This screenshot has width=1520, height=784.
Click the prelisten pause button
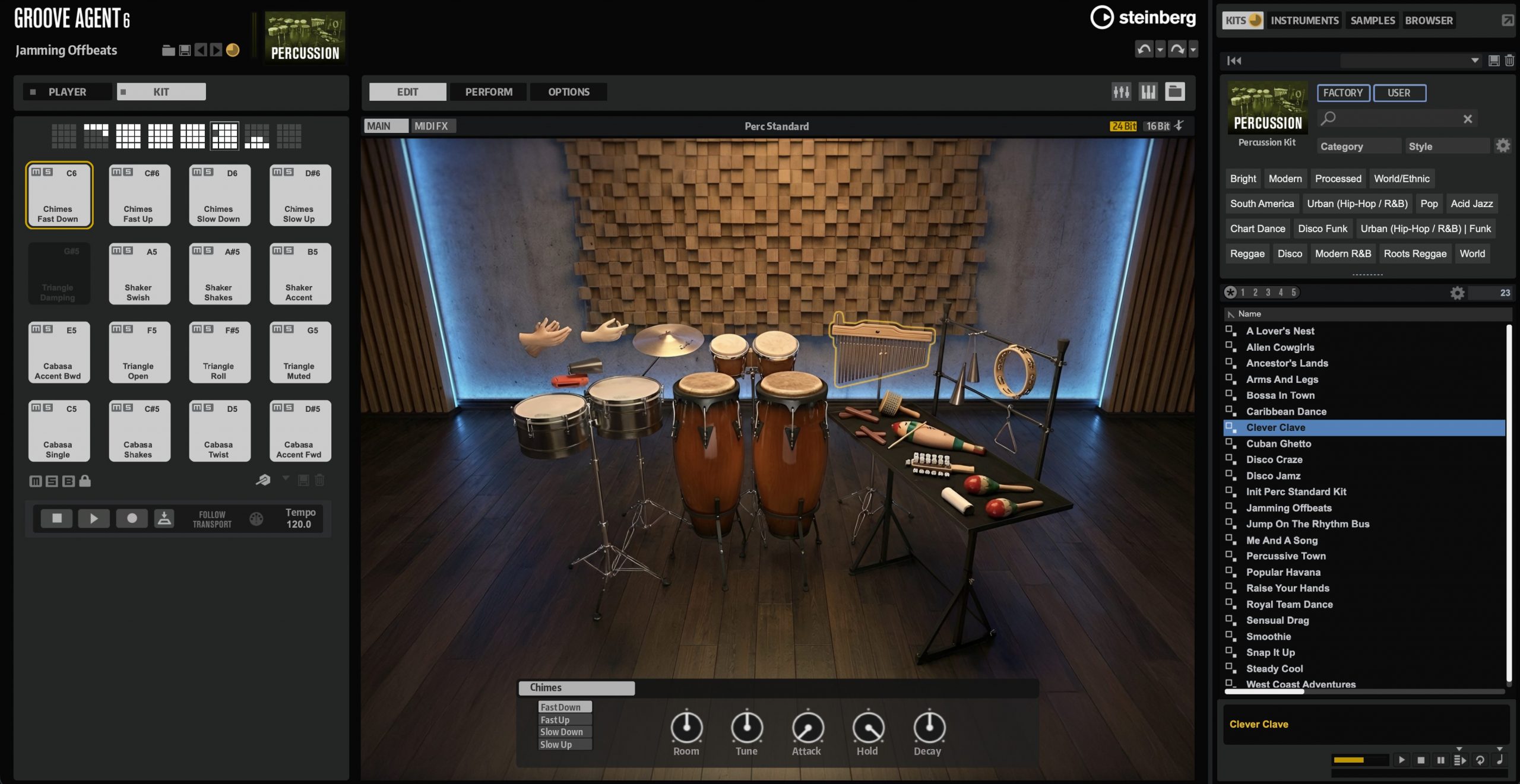(1440, 760)
